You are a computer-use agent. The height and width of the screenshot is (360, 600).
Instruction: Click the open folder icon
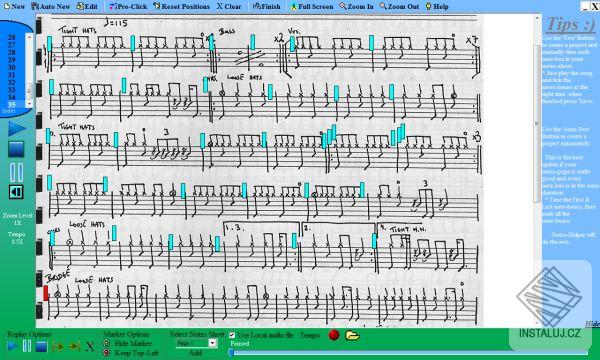352,336
